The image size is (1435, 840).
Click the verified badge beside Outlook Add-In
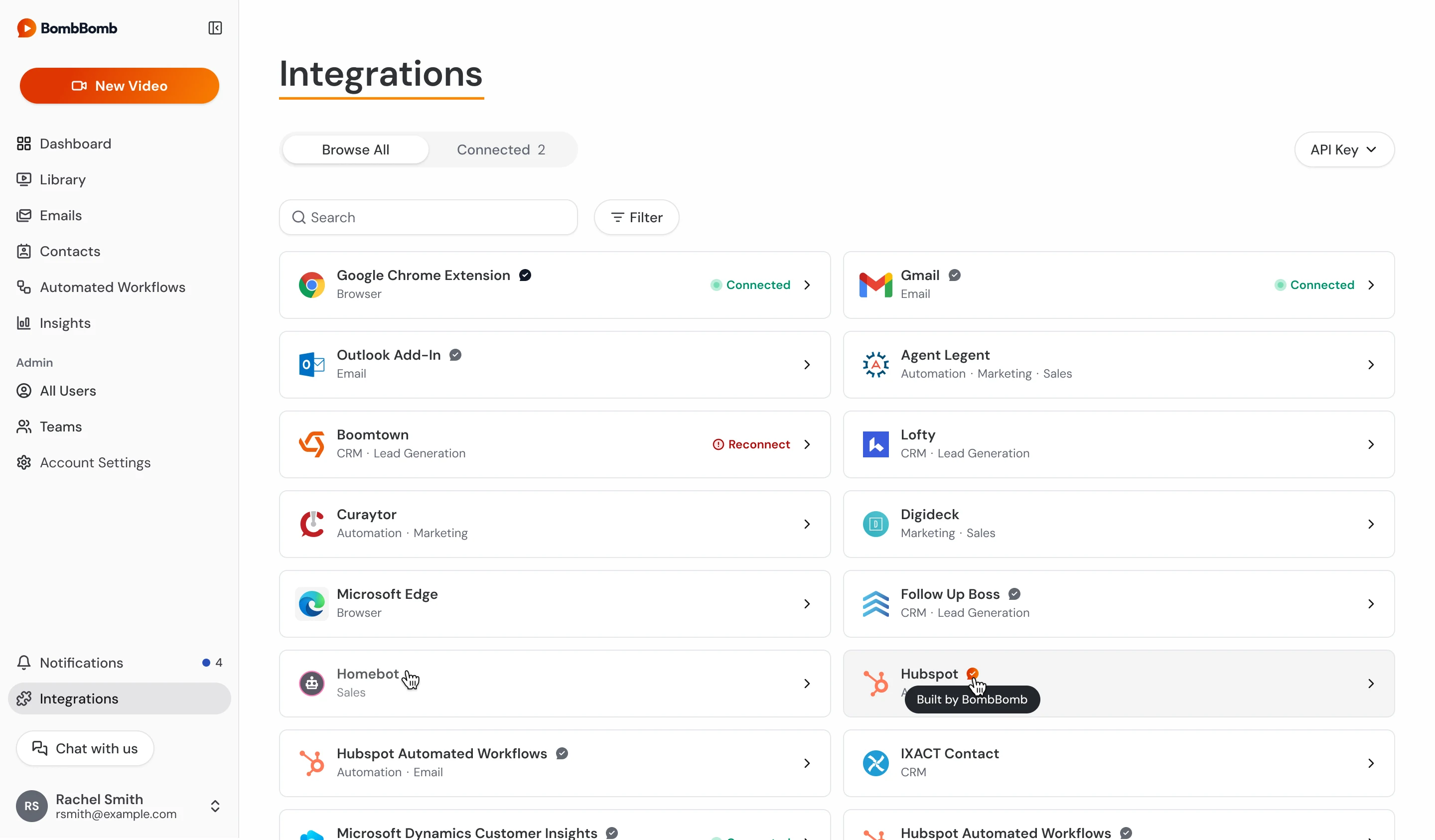(455, 355)
